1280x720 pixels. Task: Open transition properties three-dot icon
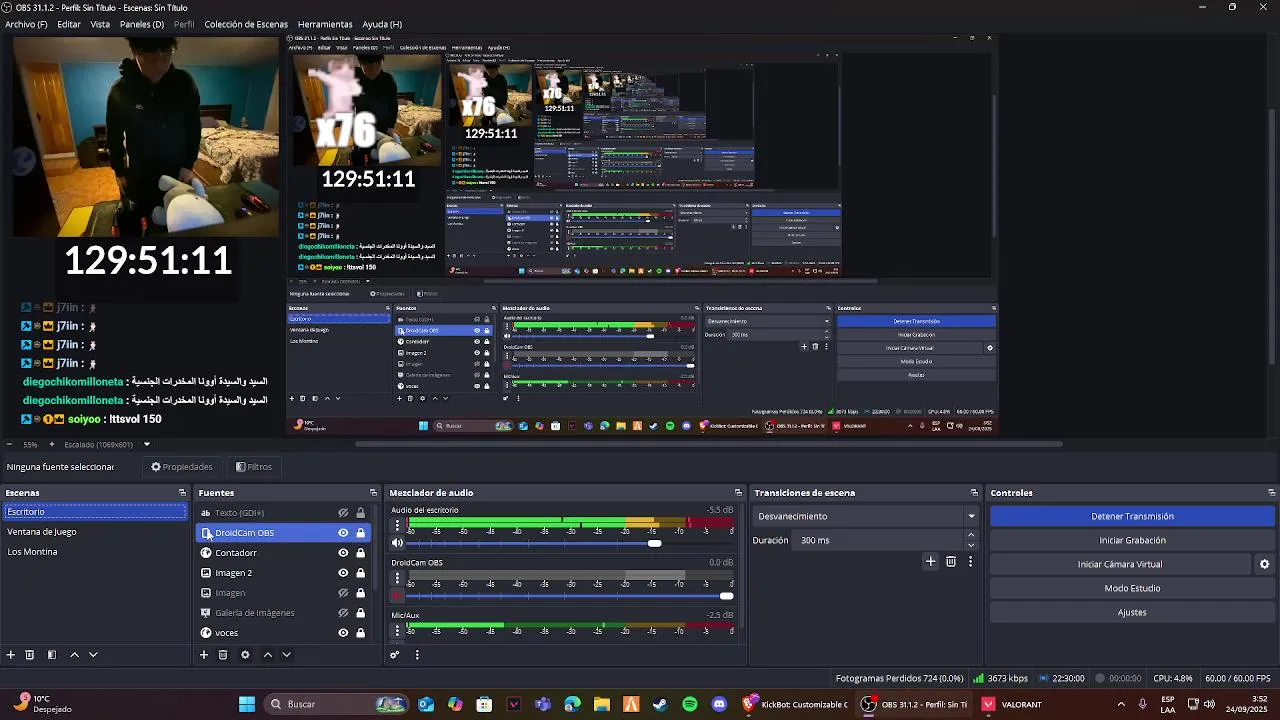(x=970, y=562)
